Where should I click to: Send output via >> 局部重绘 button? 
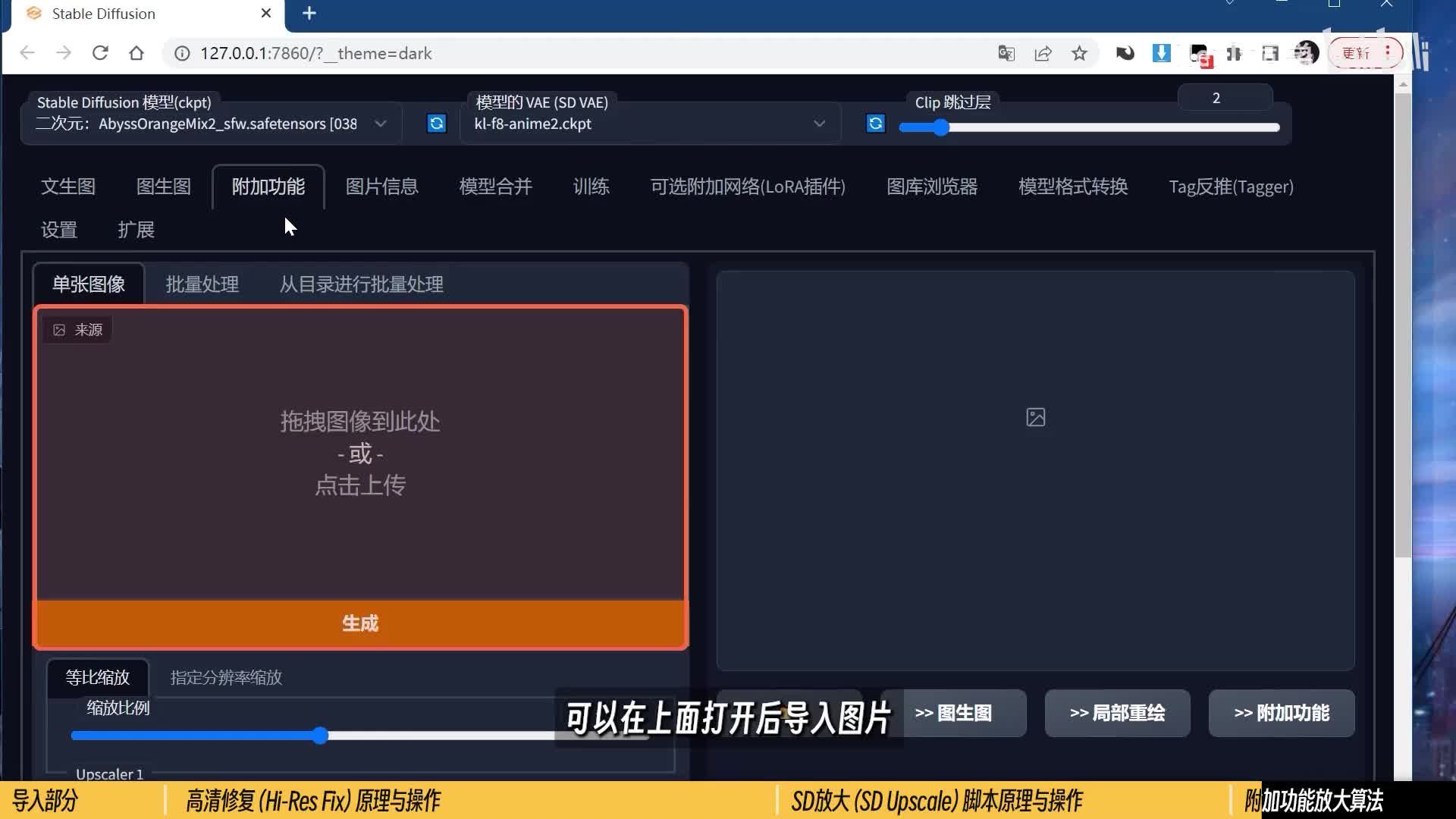click(1117, 713)
